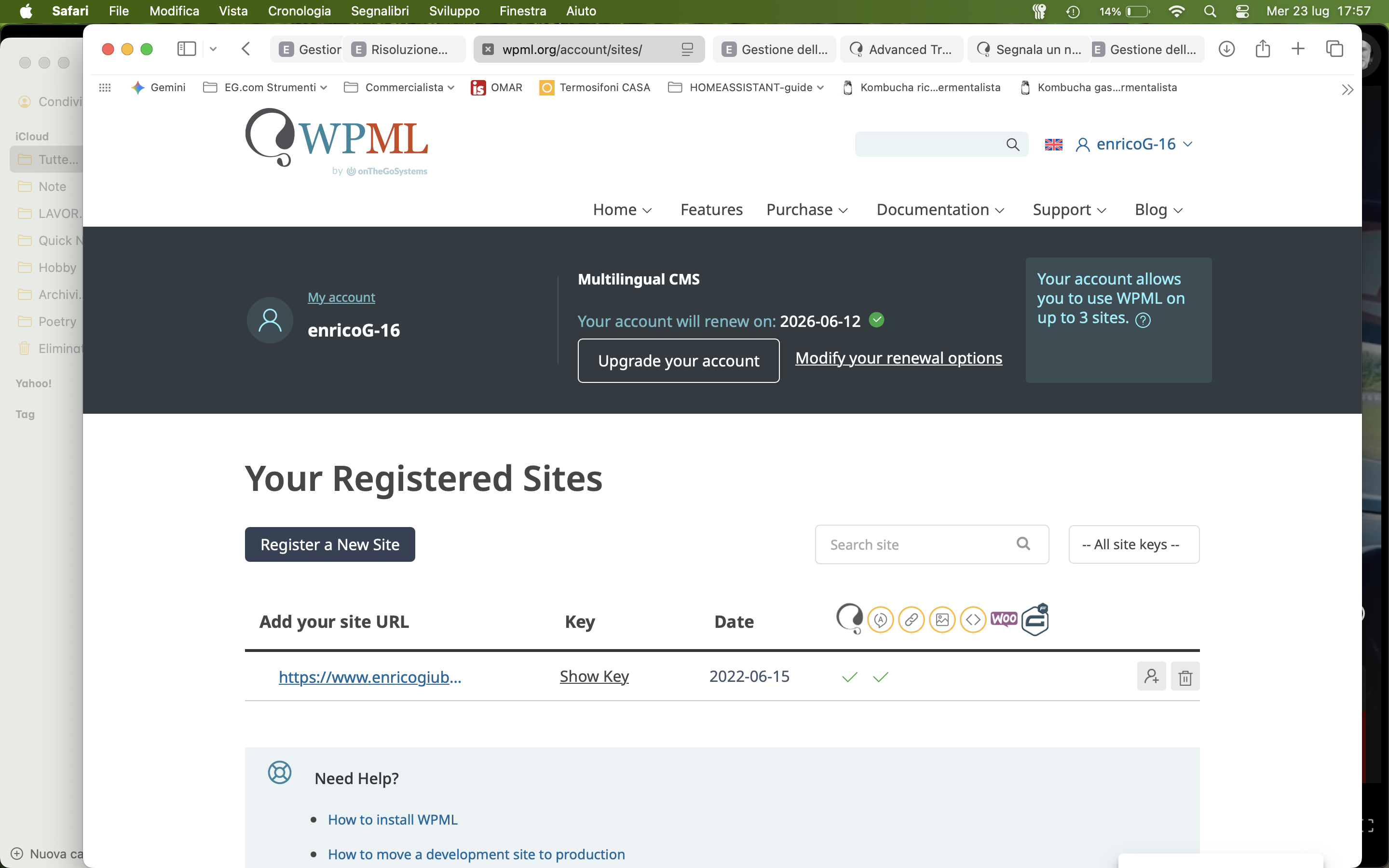Expand the Purchase navigation menu
The width and height of the screenshot is (1389, 868).
(x=807, y=210)
